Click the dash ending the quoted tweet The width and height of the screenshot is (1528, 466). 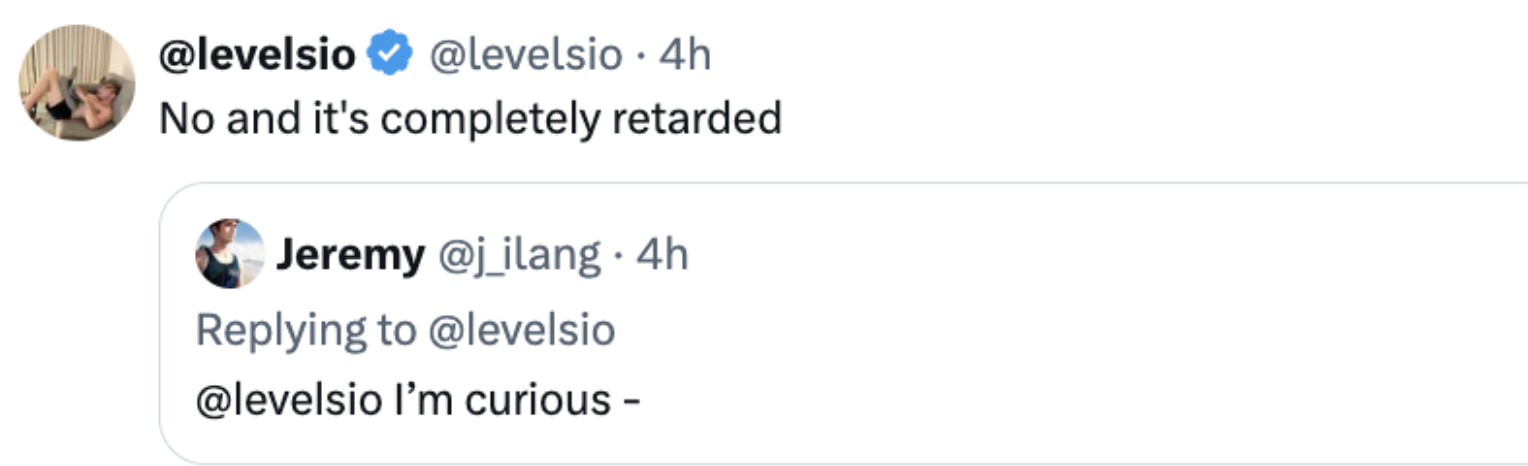pos(631,402)
